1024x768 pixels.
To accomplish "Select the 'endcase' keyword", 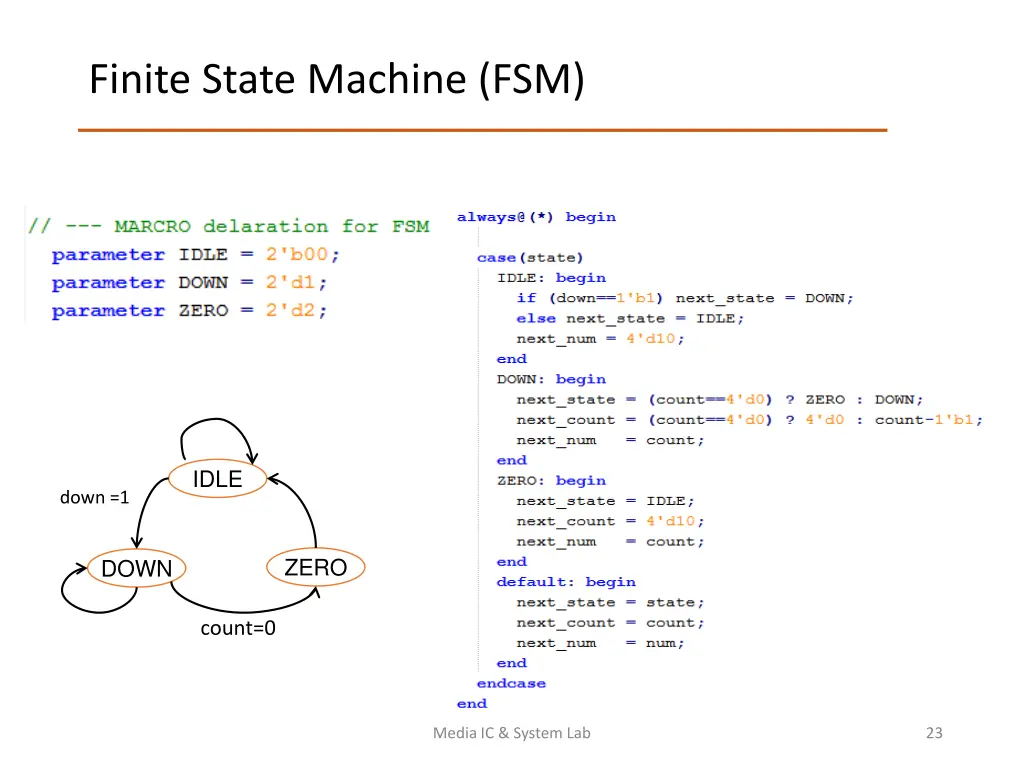I will [x=511, y=683].
